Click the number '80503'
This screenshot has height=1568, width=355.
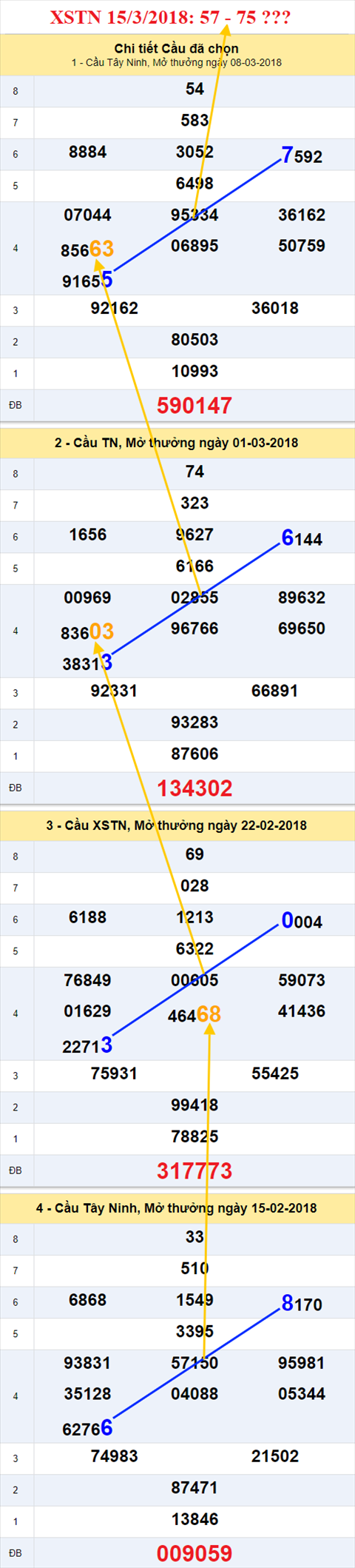click(195, 340)
